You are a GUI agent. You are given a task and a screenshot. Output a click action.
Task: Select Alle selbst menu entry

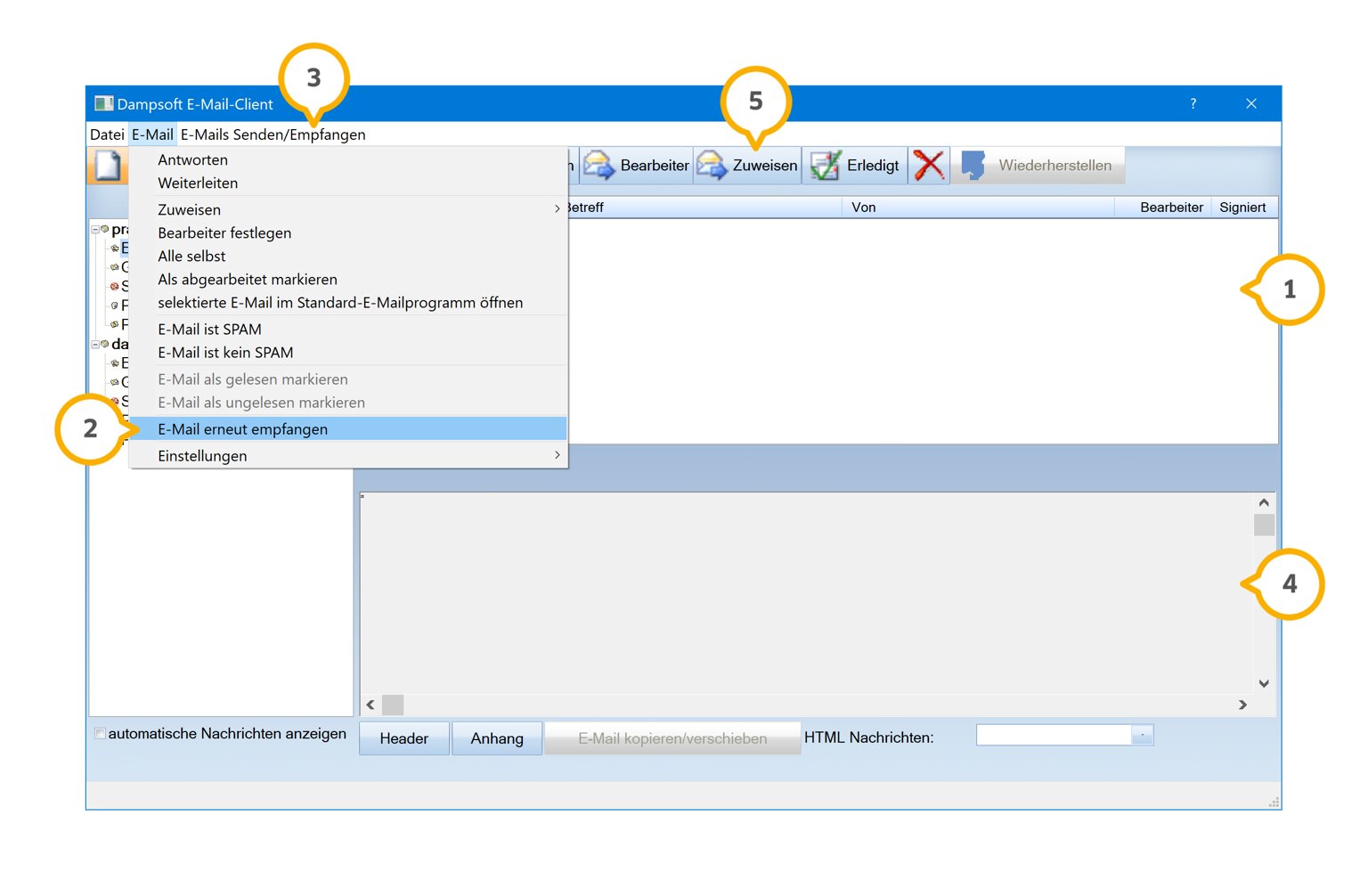click(348, 257)
